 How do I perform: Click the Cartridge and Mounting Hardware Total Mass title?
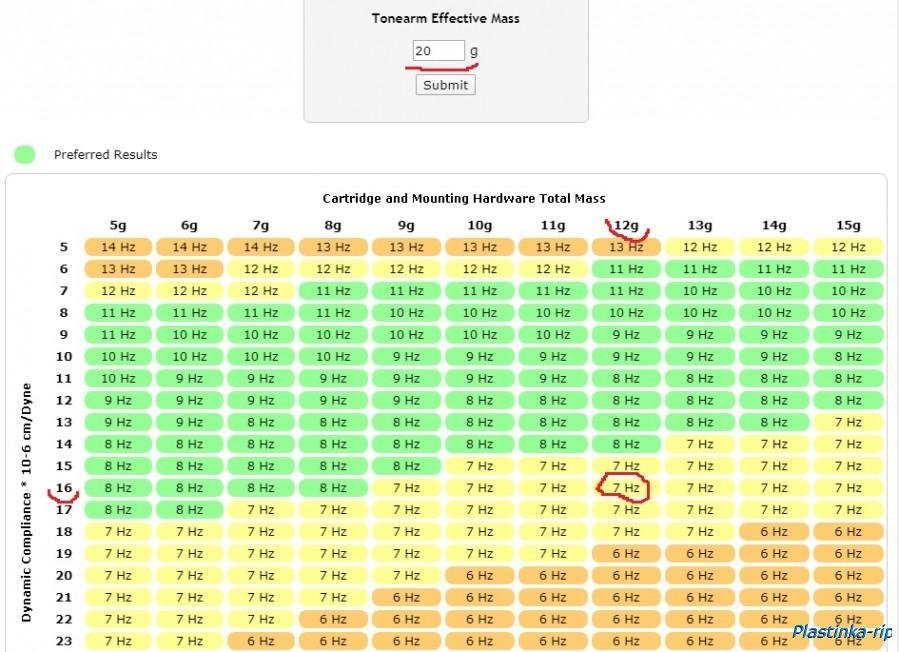pos(463,198)
